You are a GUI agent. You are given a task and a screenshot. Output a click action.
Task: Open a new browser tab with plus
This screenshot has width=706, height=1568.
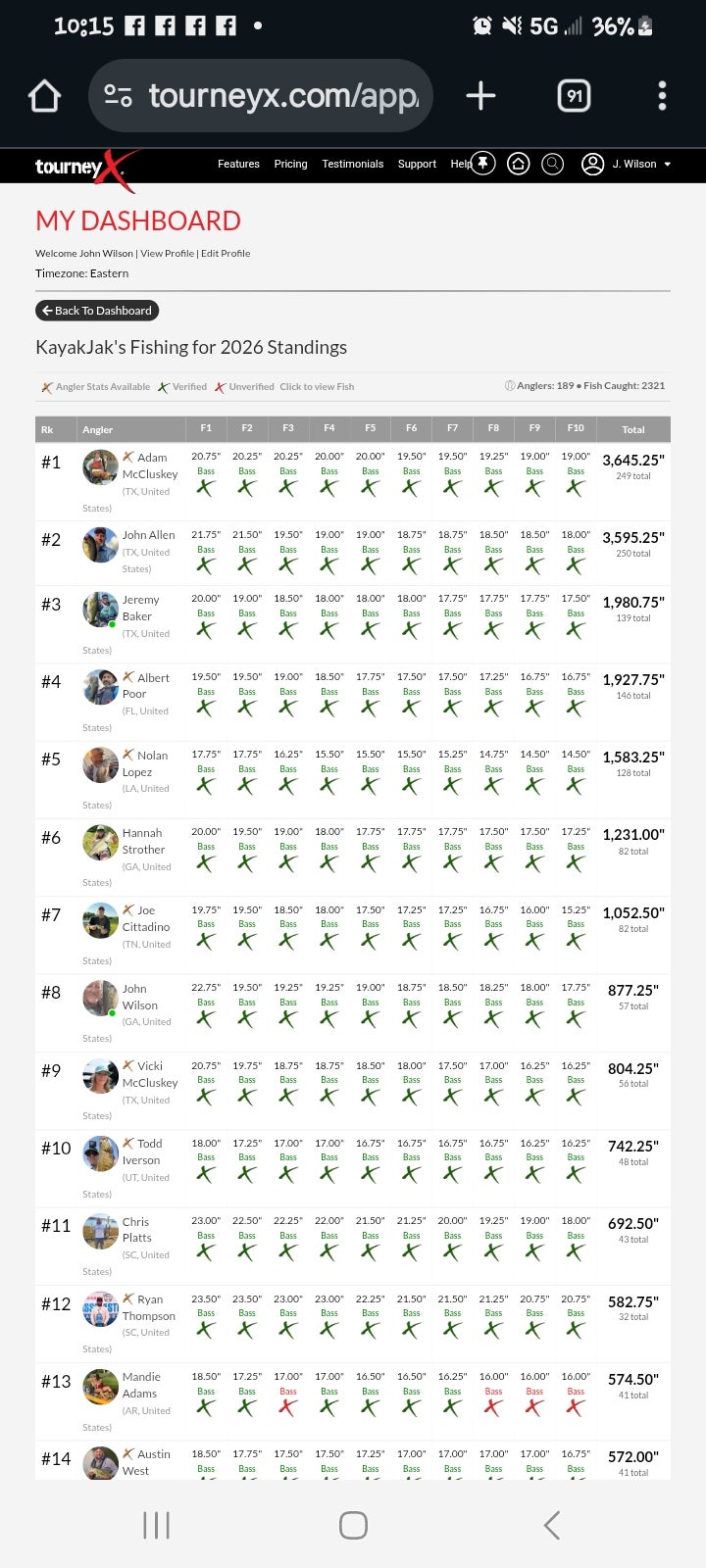pyautogui.click(x=480, y=96)
